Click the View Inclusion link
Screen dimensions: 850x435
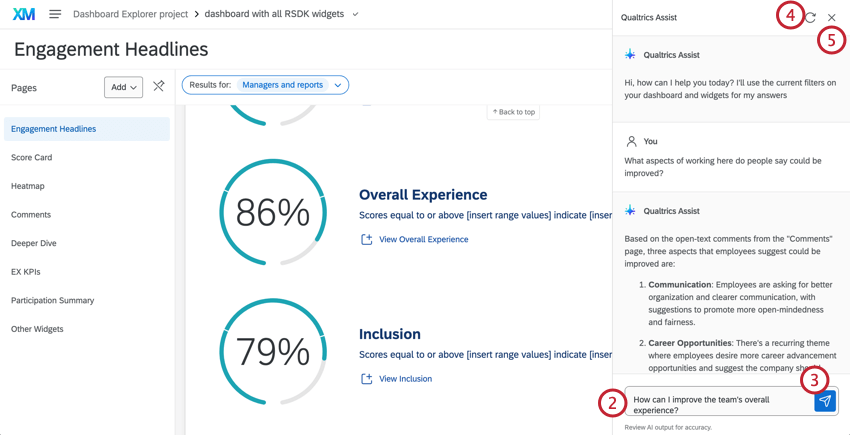[405, 379]
